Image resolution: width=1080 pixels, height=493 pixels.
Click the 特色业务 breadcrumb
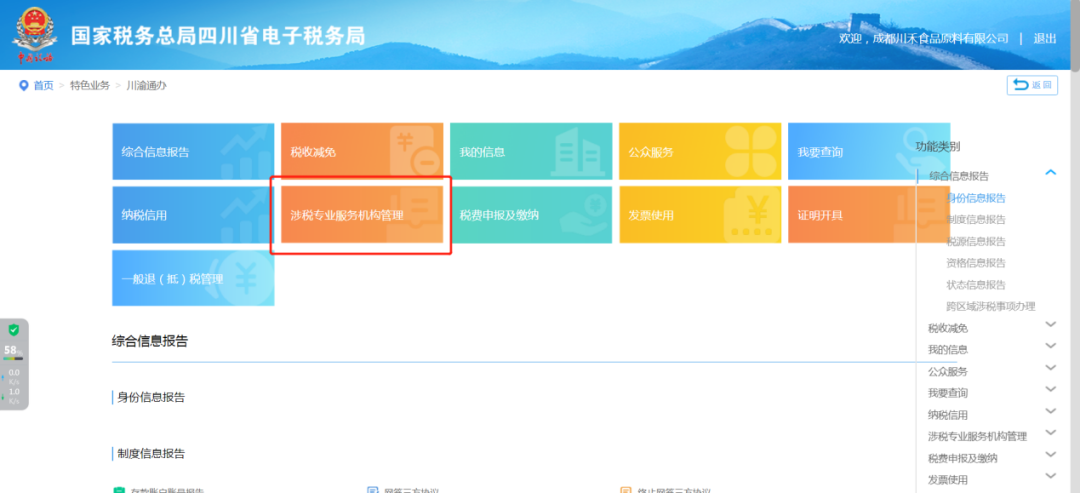[90, 85]
